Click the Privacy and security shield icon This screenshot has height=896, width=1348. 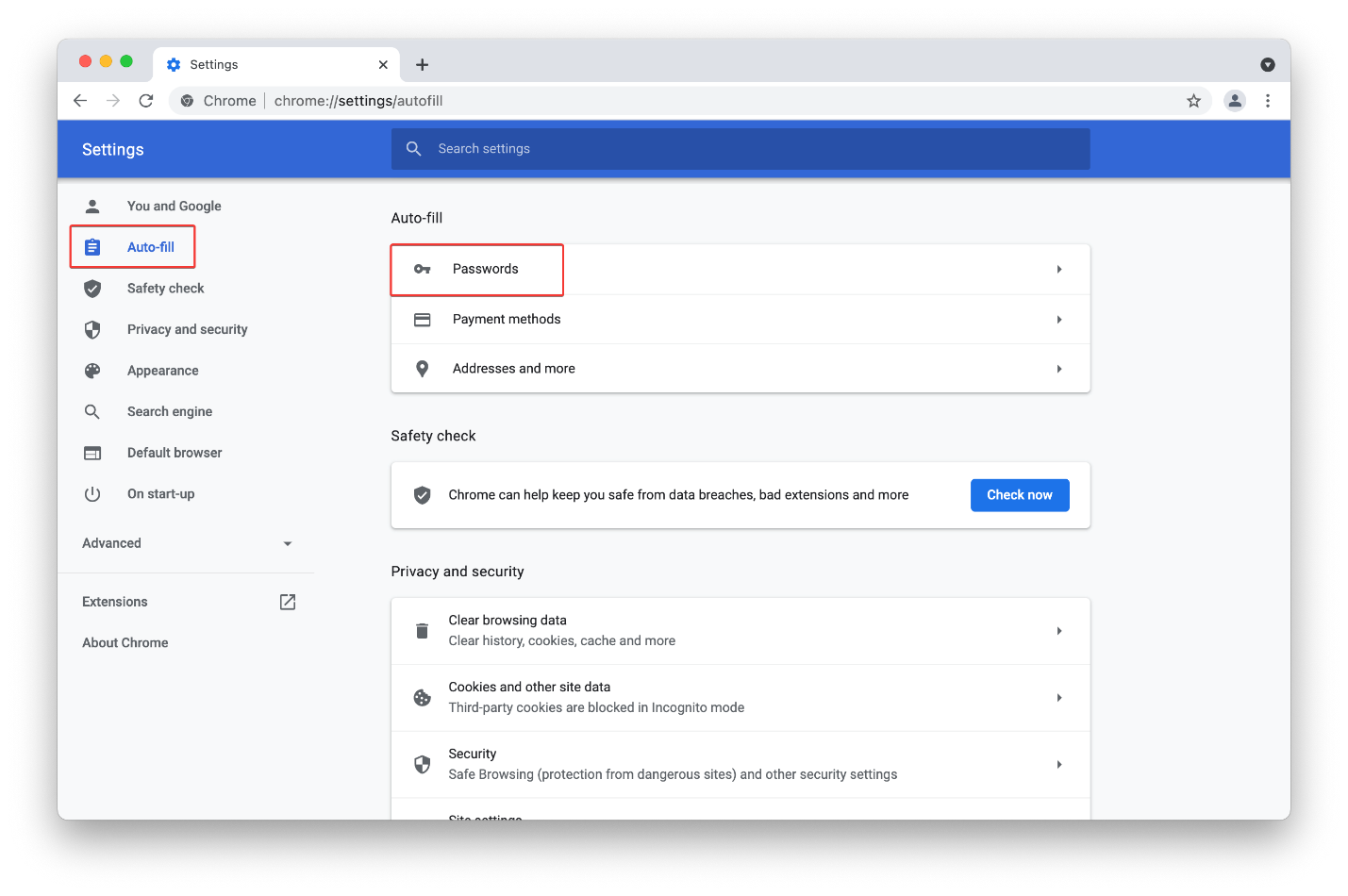tap(92, 328)
